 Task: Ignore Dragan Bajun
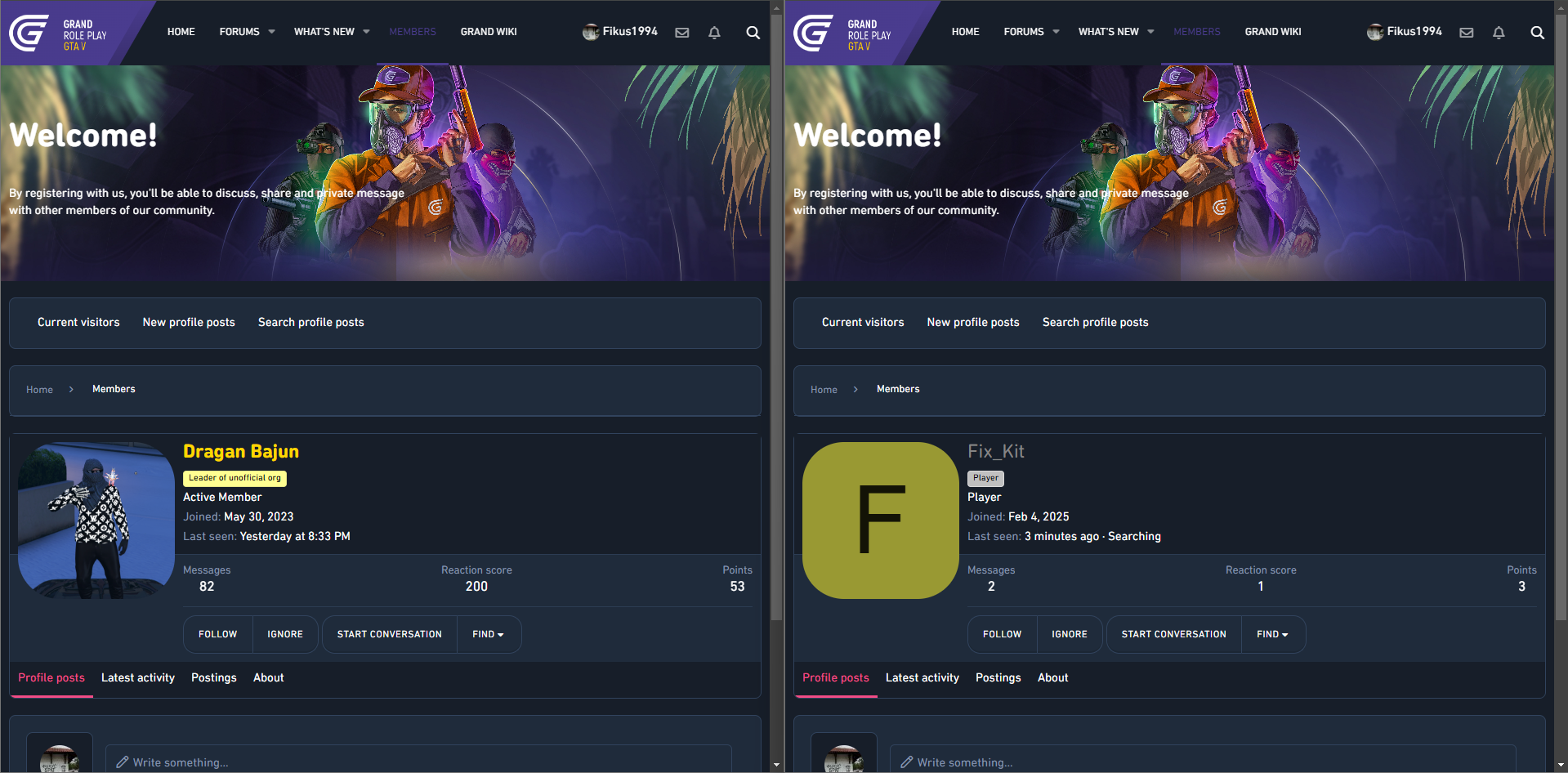point(285,634)
